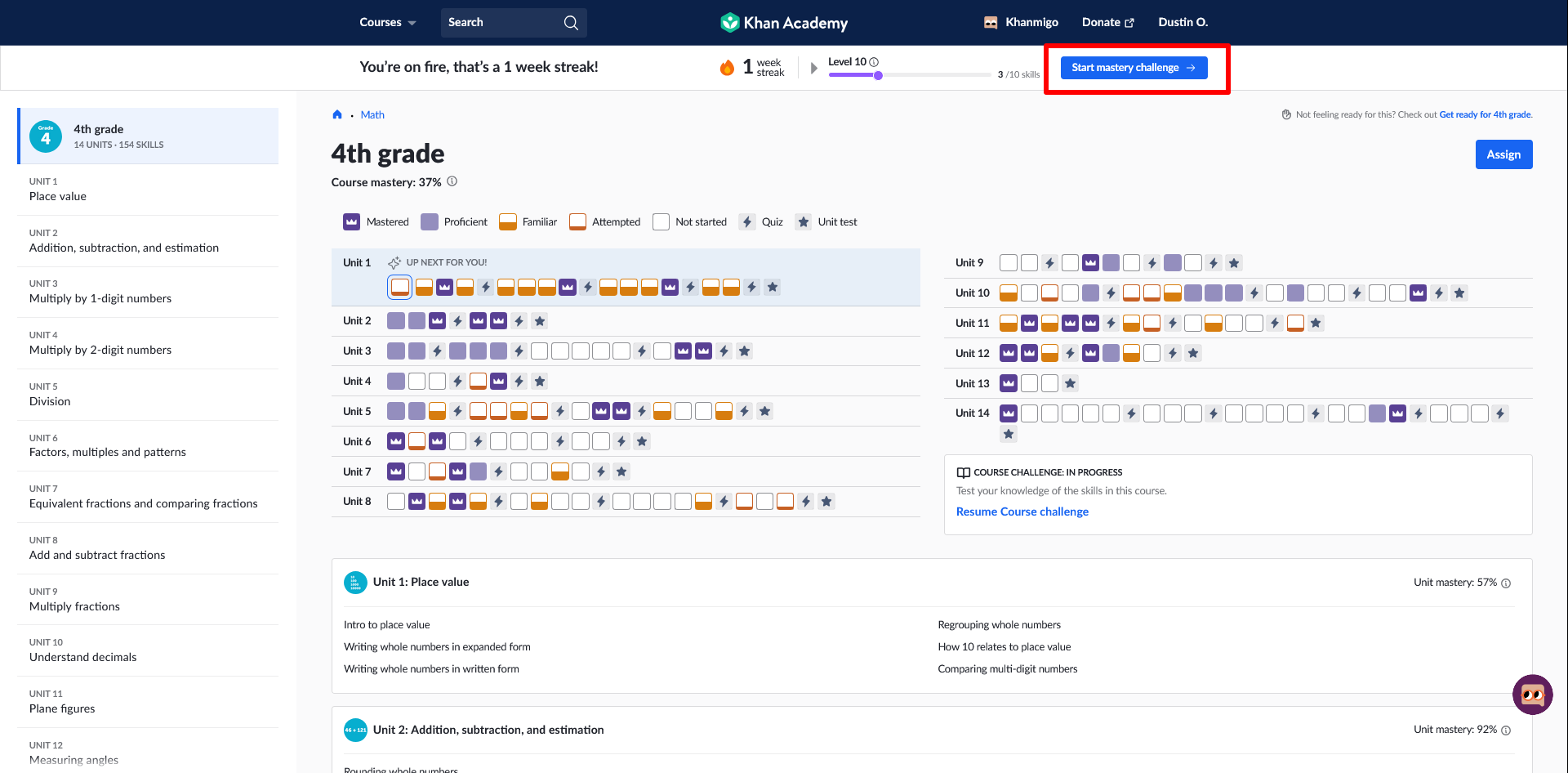Click the search magnifier icon
The width and height of the screenshot is (1568, 773).
click(x=571, y=23)
